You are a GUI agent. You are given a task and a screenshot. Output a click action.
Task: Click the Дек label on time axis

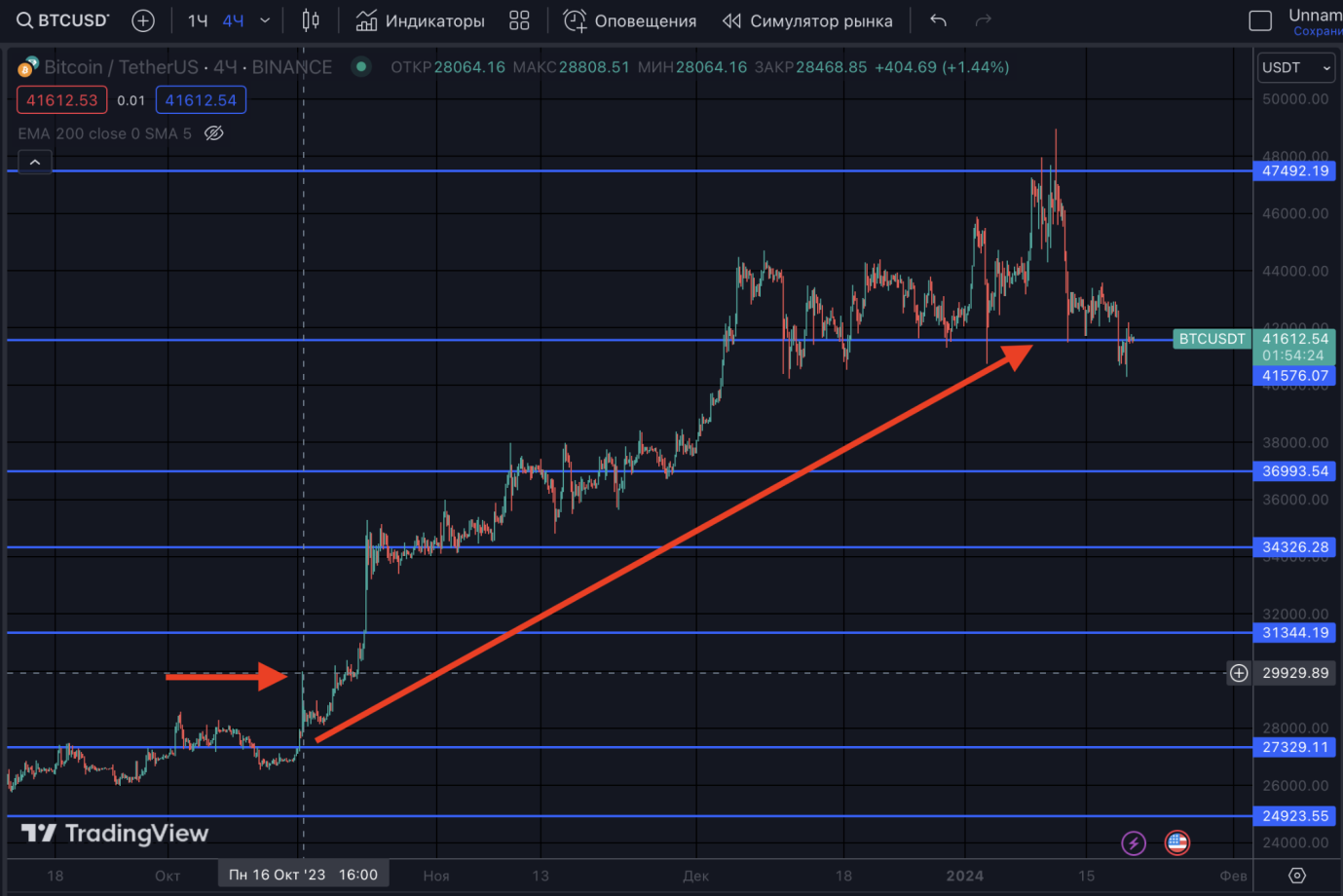tap(695, 876)
